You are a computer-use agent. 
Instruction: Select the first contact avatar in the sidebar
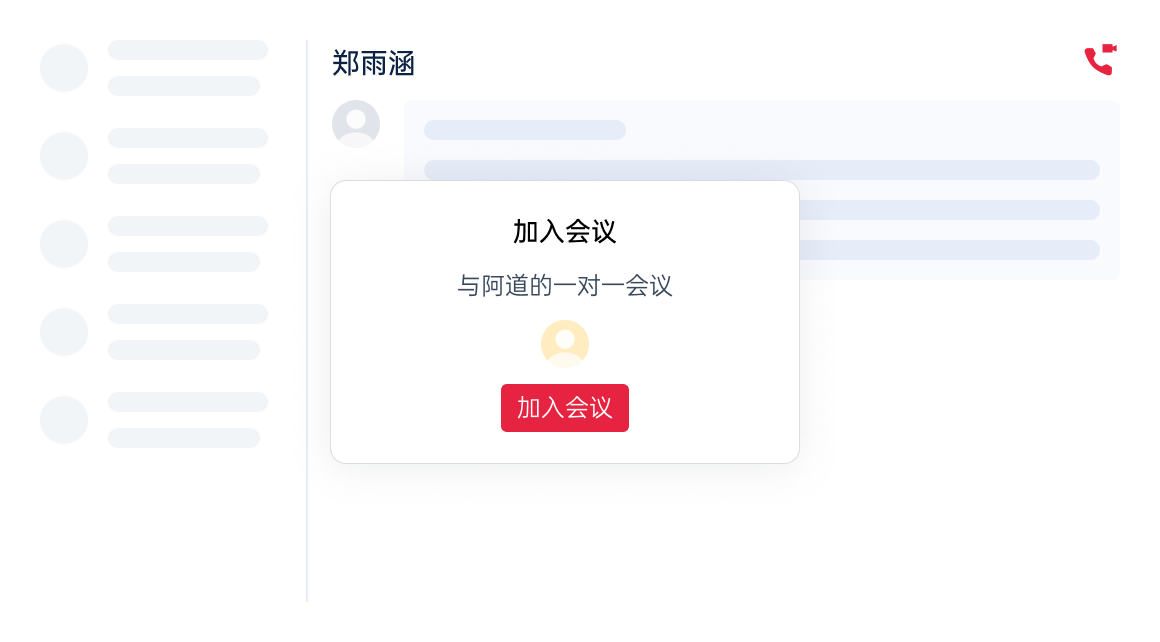(64, 67)
